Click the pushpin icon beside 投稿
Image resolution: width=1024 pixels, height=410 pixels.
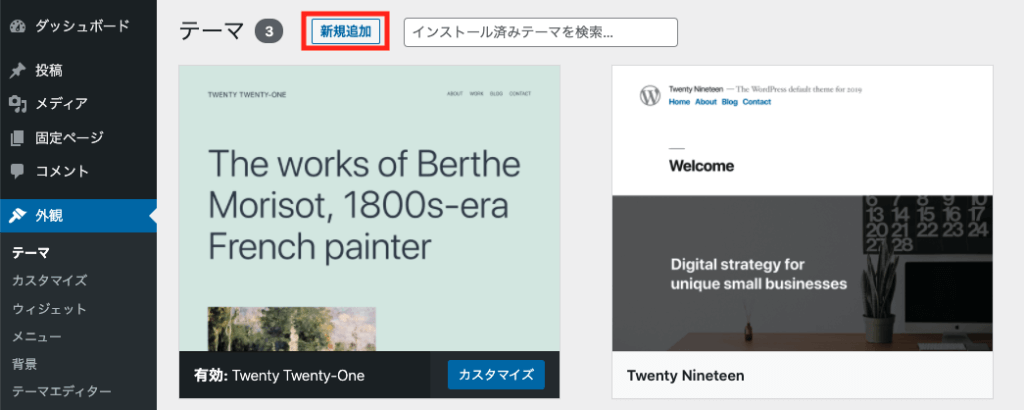pos(17,70)
